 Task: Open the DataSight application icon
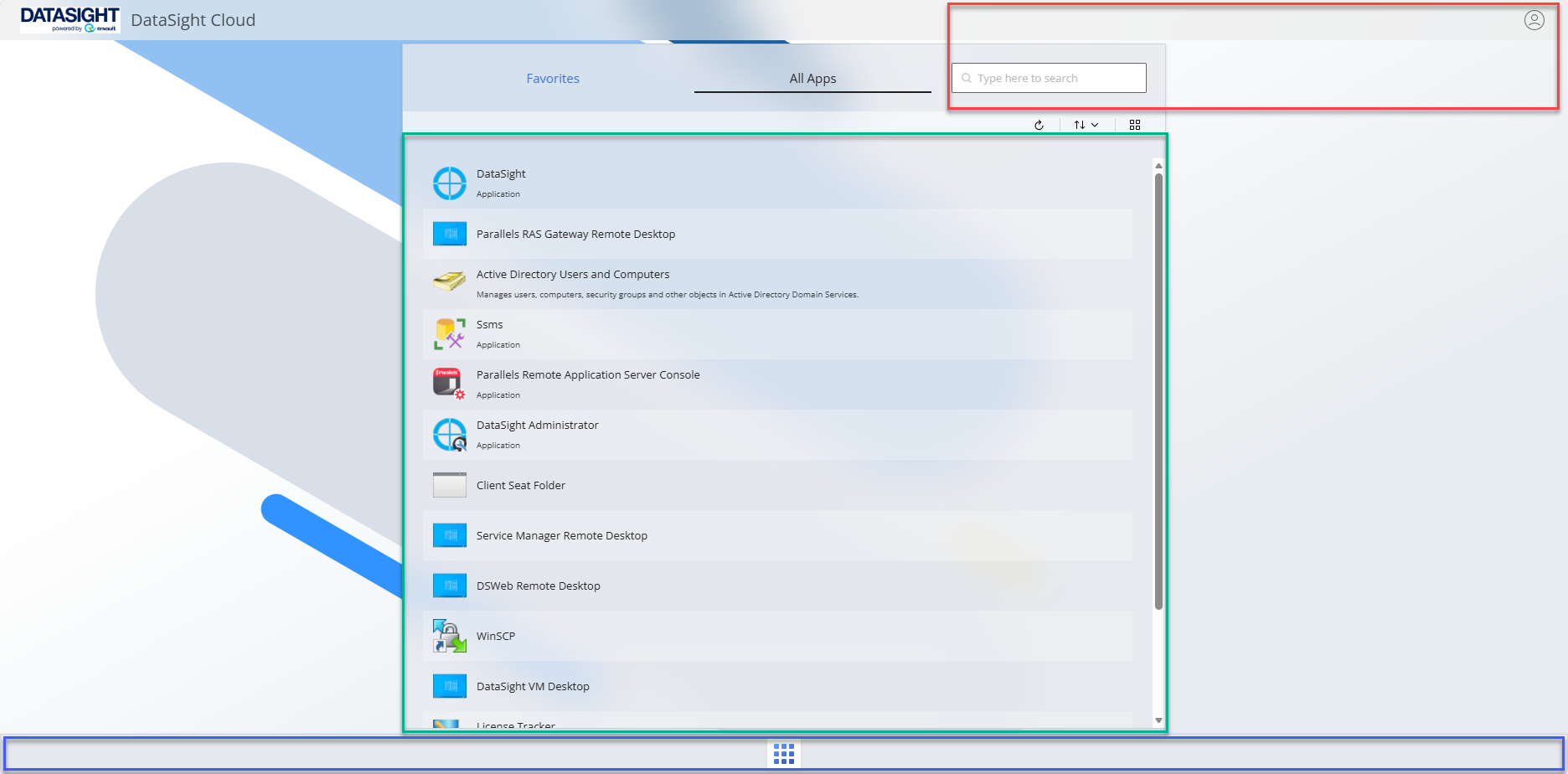pos(449,183)
